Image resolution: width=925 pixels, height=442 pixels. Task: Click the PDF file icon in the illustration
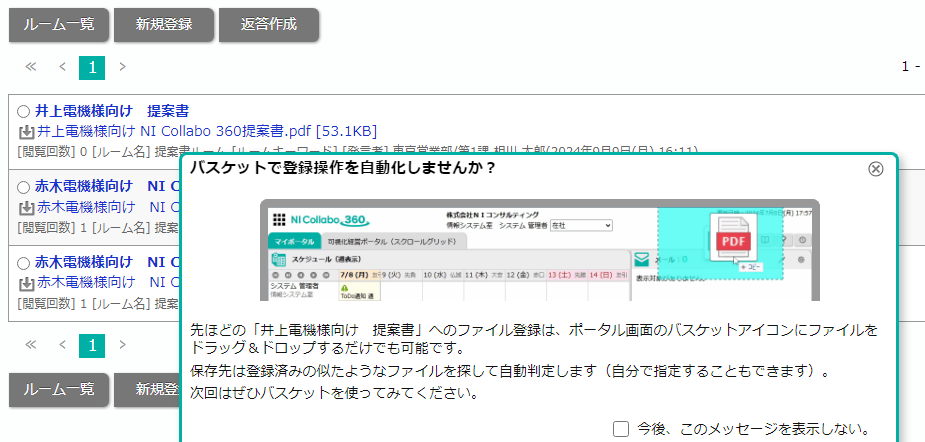click(x=733, y=238)
